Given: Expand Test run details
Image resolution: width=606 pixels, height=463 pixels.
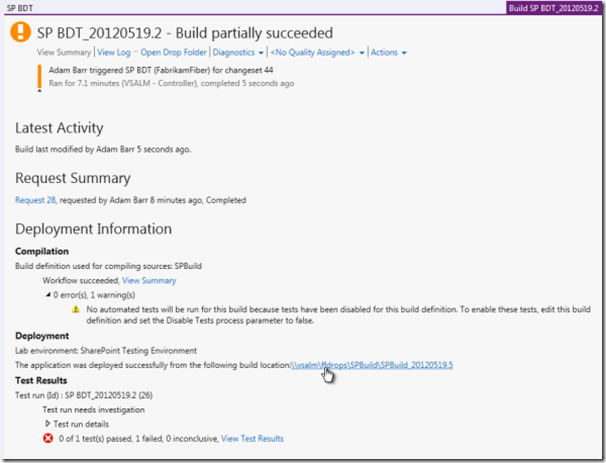Looking at the screenshot, I should click(47, 424).
